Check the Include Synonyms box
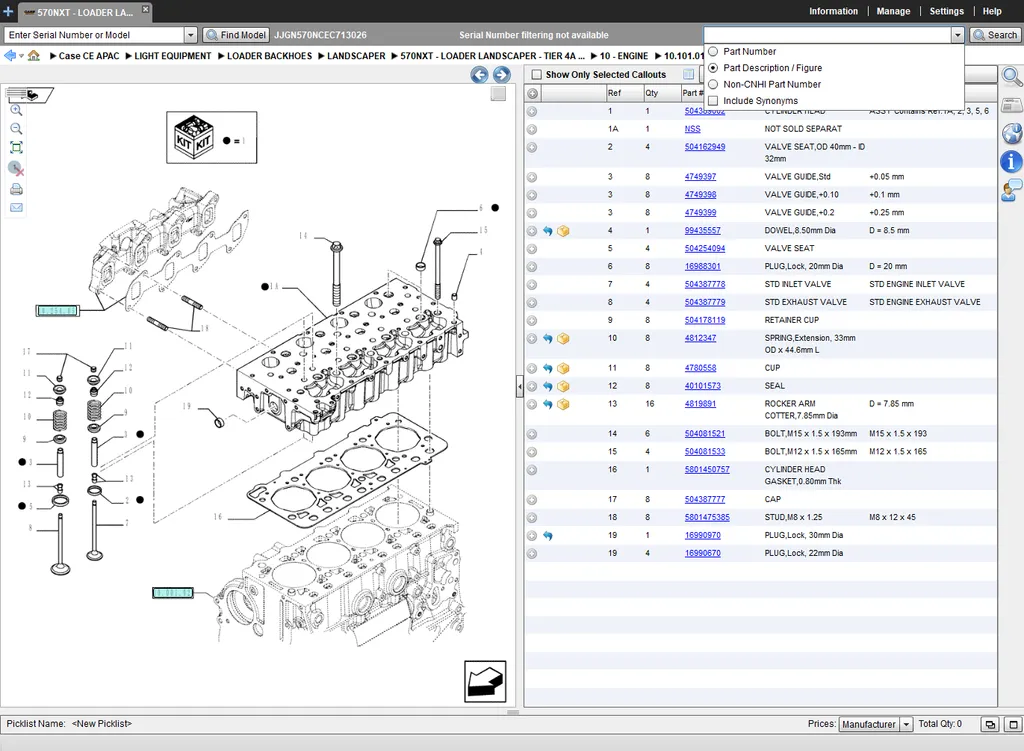 (713, 101)
